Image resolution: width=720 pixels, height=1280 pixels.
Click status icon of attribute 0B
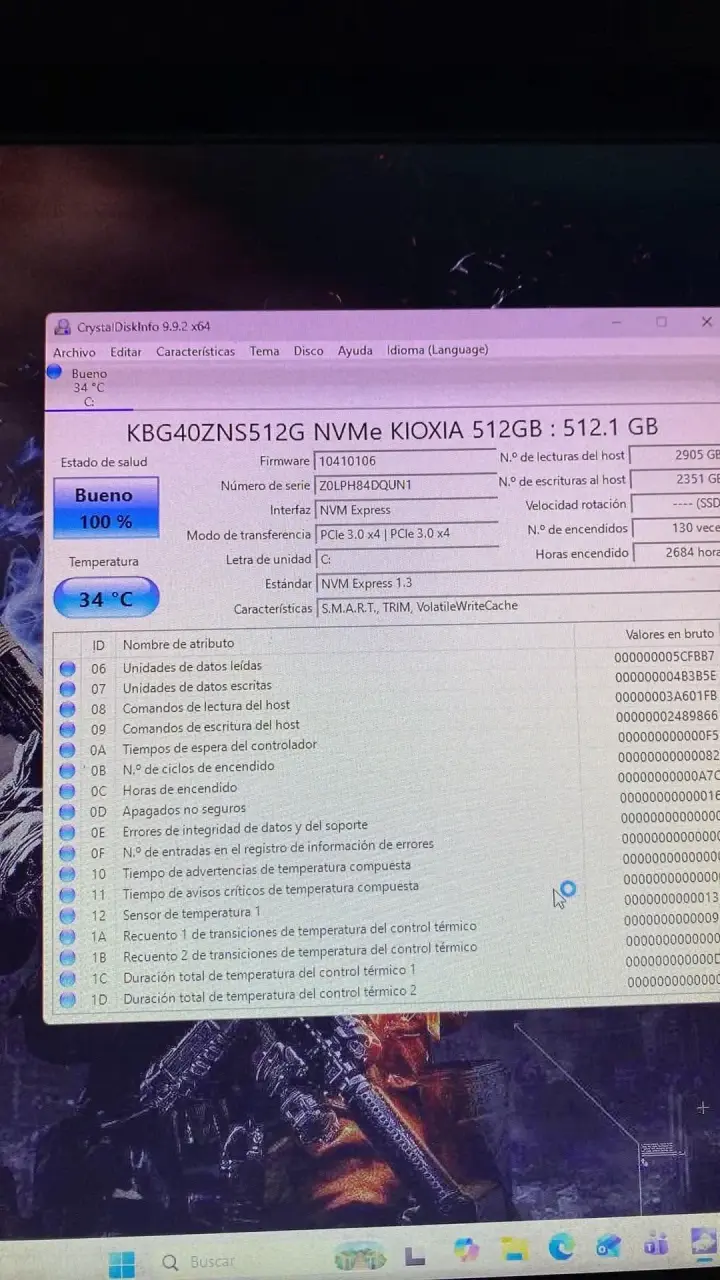[x=67, y=771]
